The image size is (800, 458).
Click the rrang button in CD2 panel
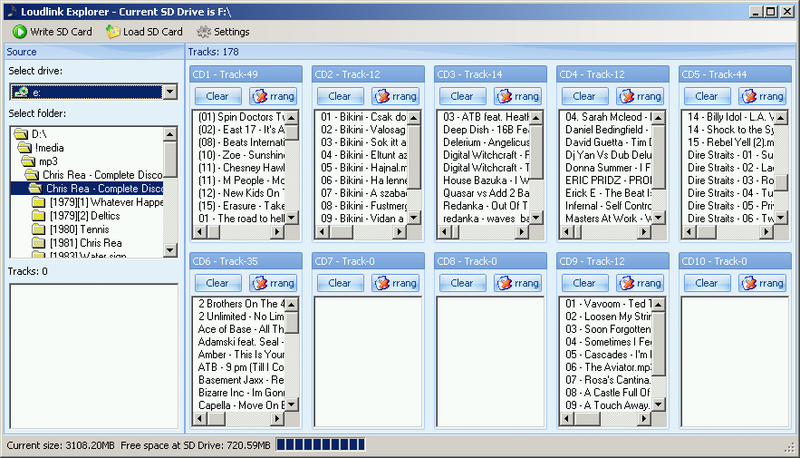[x=395, y=96]
